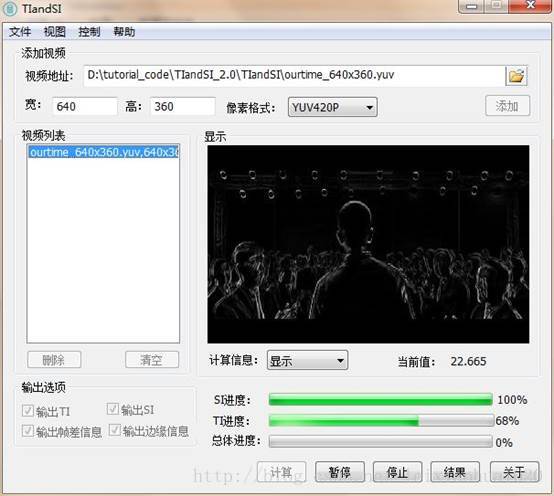Click the edge-detection video preview
The height and width of the screenshot is (496, 554).
pos(368,244)
